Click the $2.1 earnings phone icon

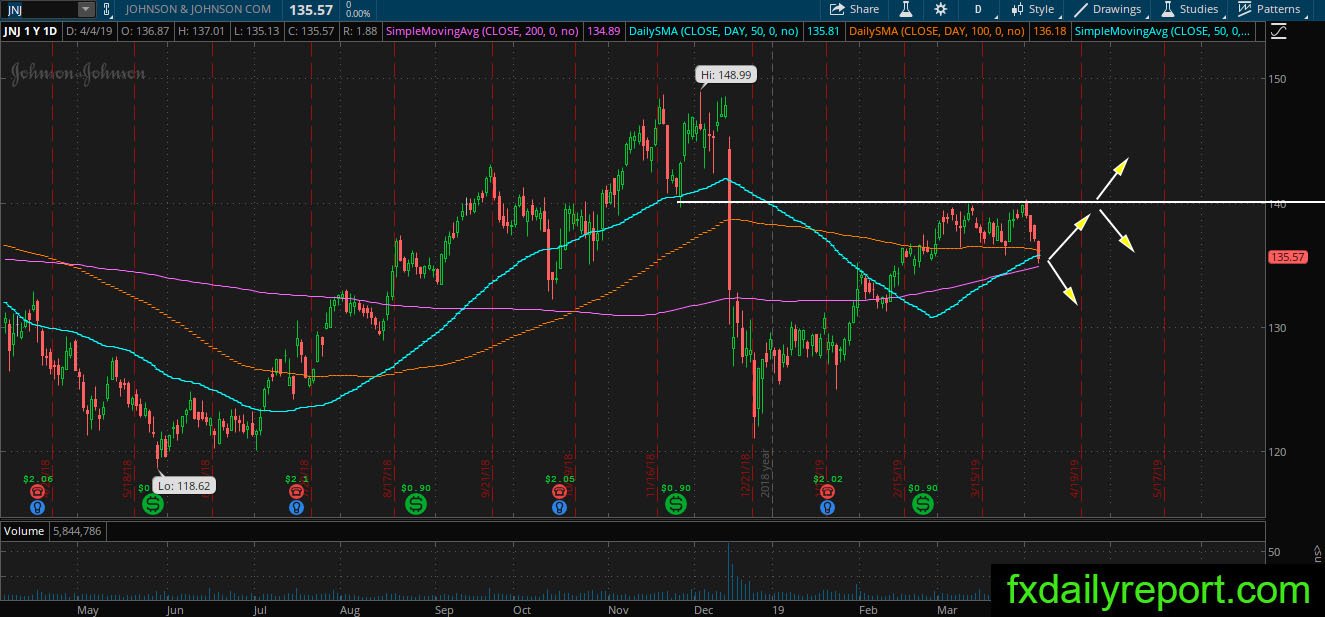pyautogui.click(x=297, y=492)
